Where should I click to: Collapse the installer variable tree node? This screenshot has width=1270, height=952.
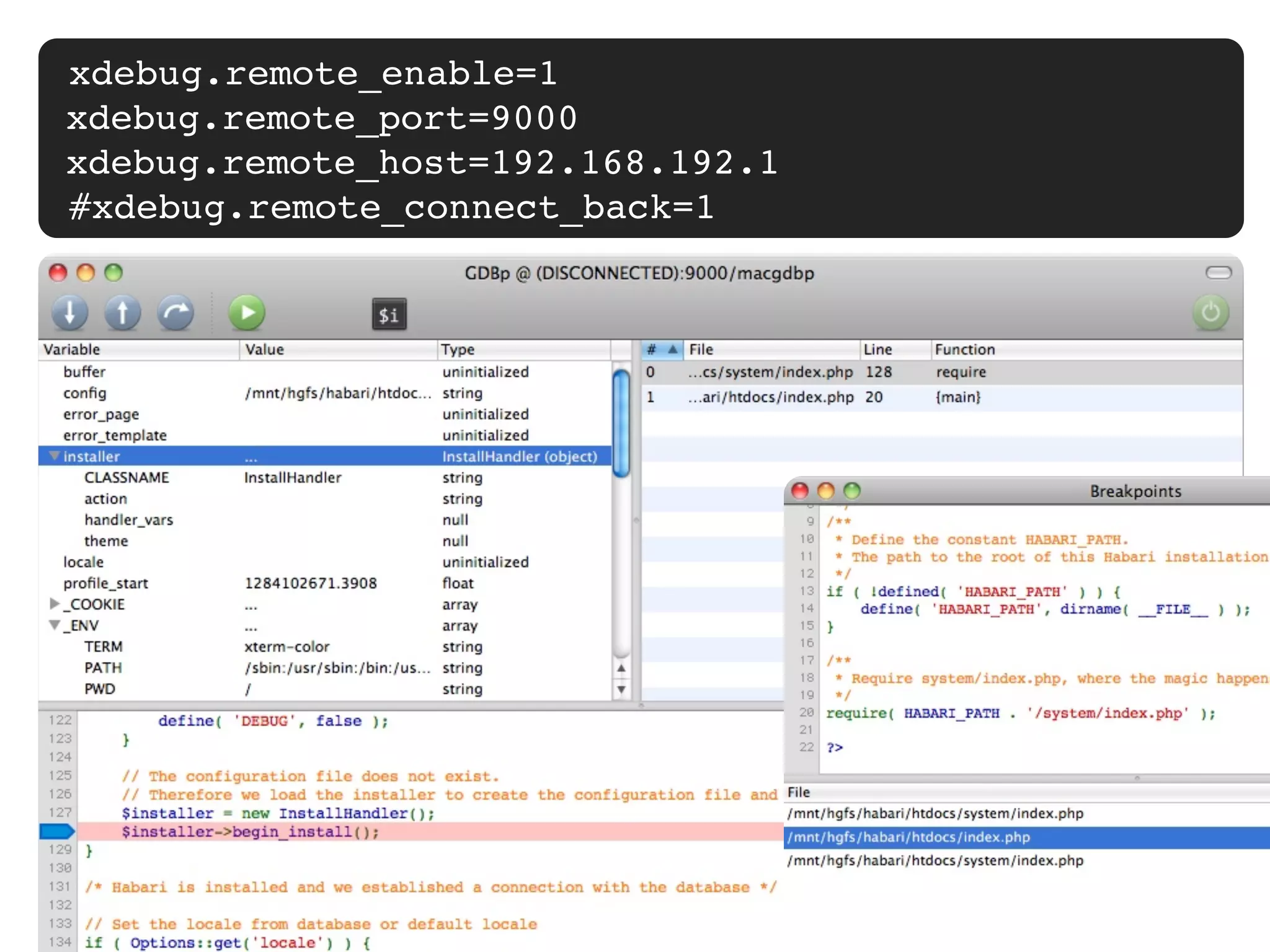pyautogui.click(x=55, y=456)
